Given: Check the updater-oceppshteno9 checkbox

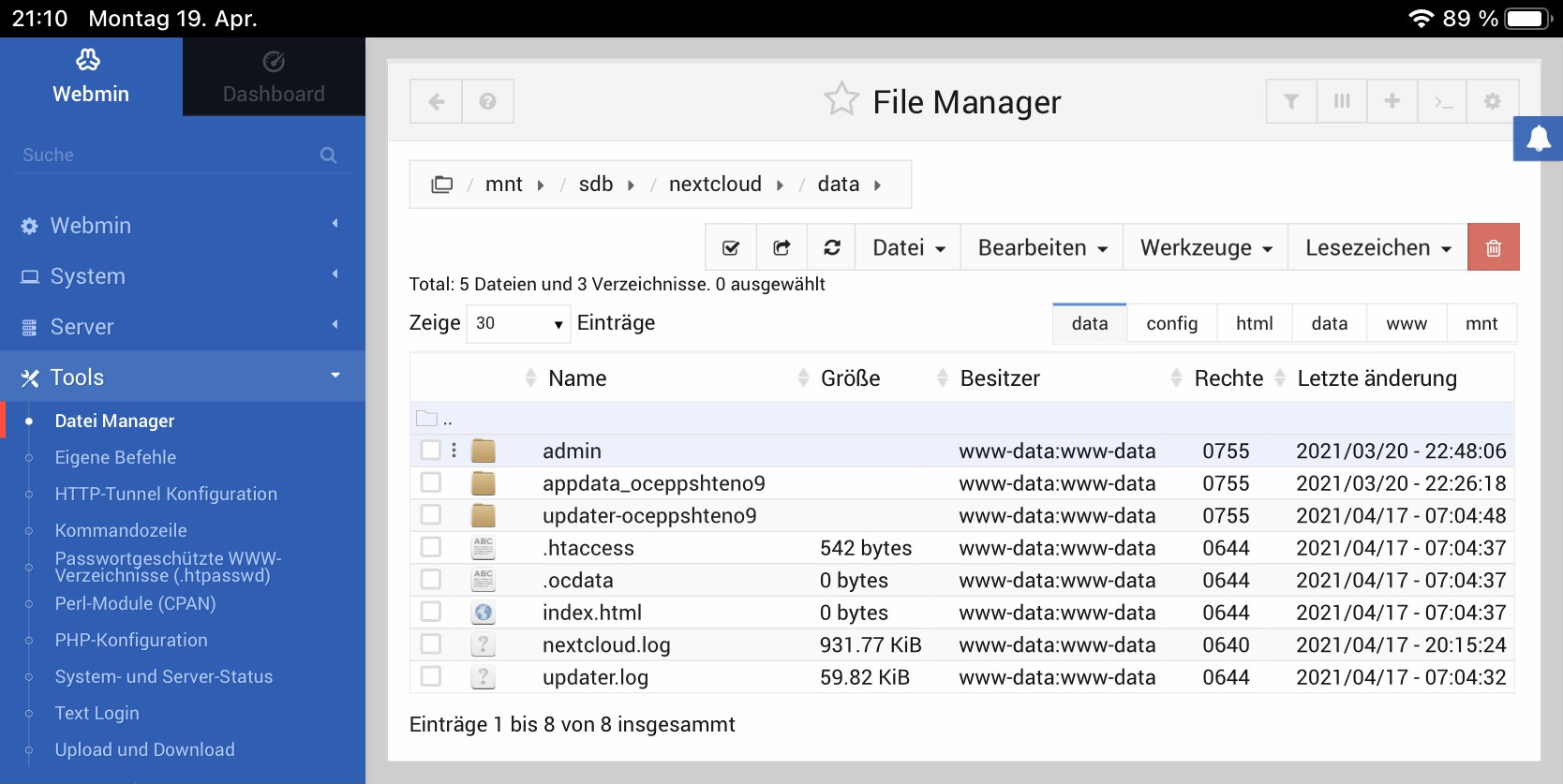Looking at the screenshot, I should (431, 515).
